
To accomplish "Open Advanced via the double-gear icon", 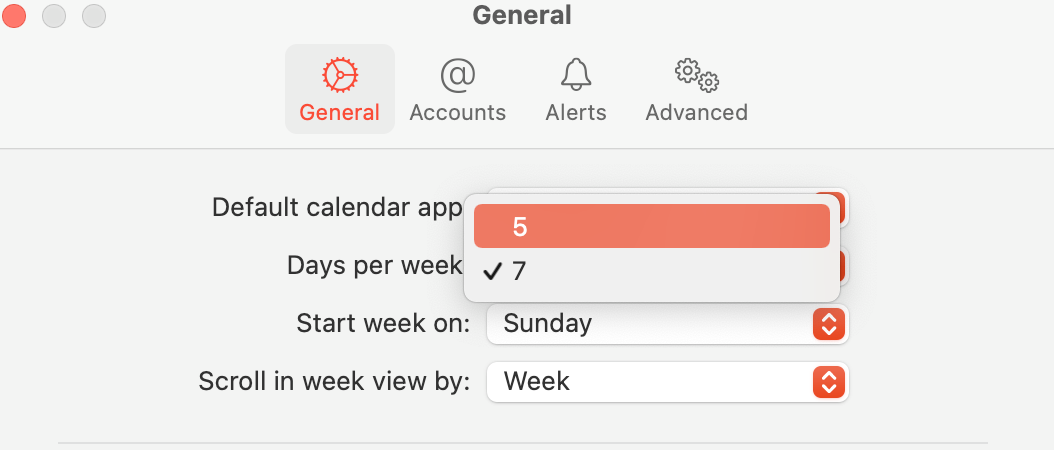I will [696, 75].
